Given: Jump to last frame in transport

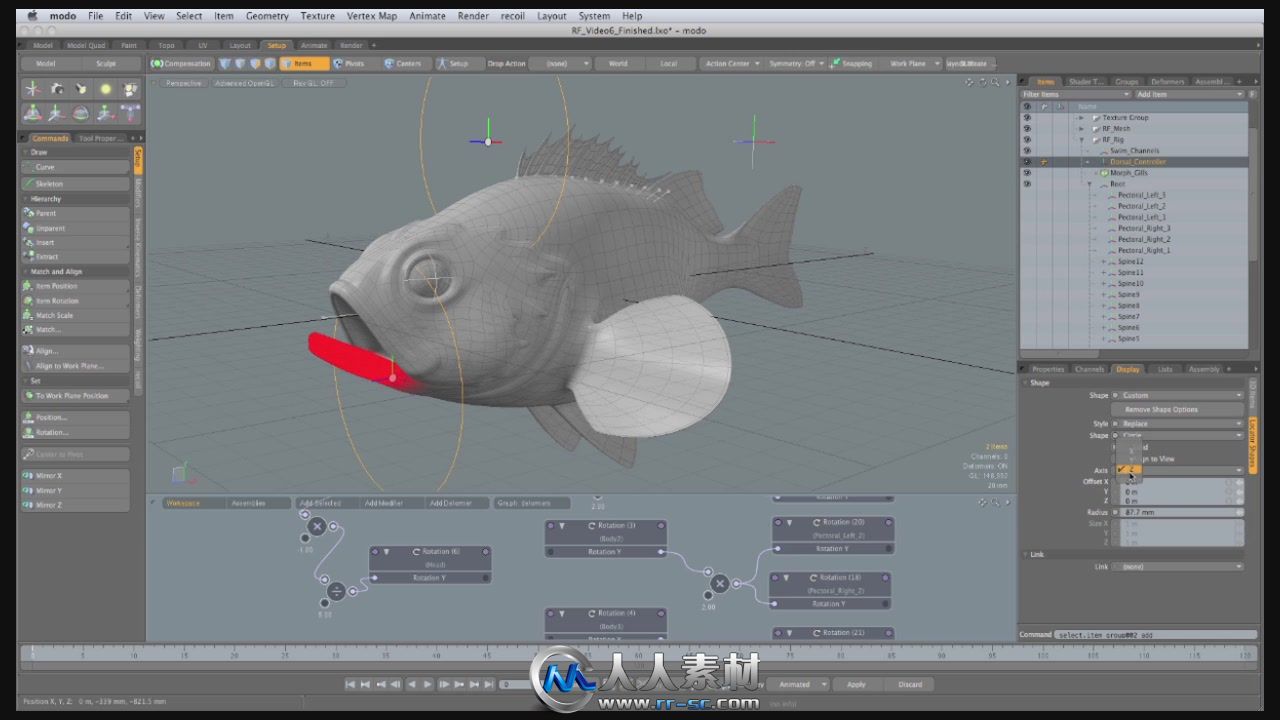Looking at the screenshot, I should [x=489, y=684].
